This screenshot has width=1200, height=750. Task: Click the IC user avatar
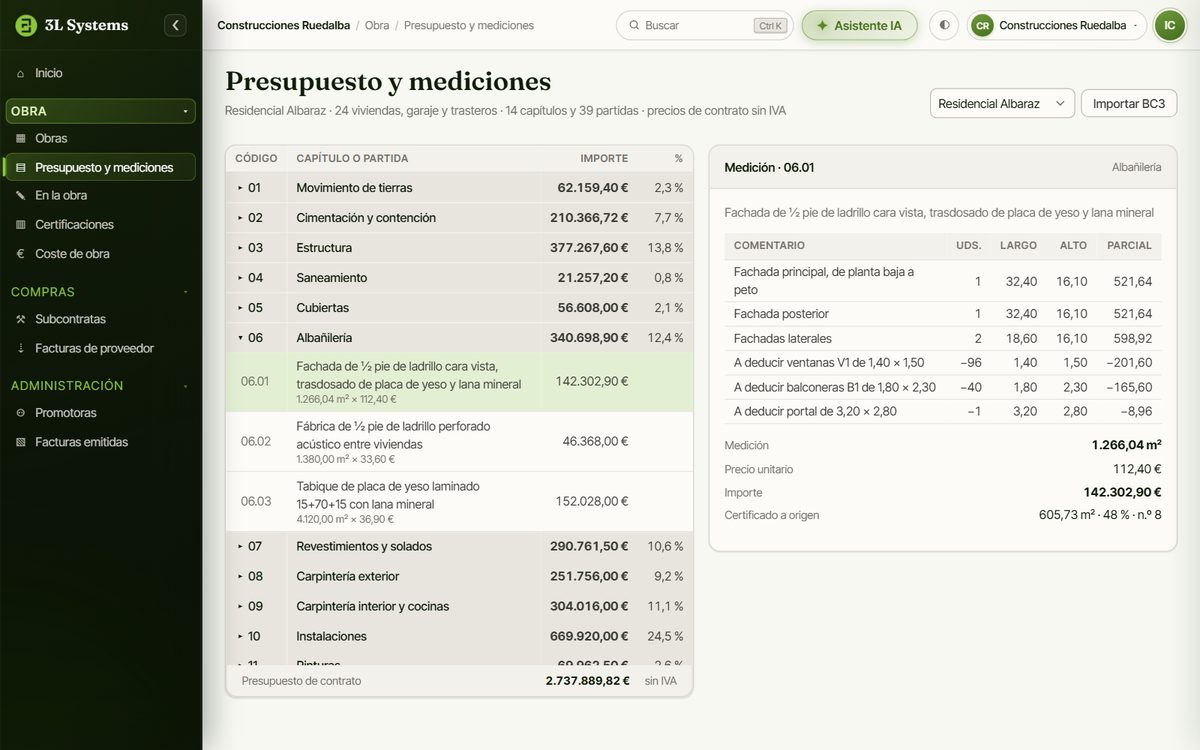(1169, 25)
